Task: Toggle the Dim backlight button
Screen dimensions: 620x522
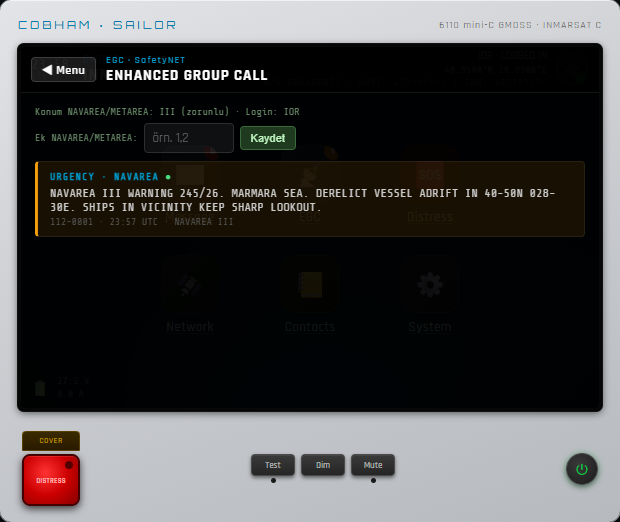Action: coord(323,465)
